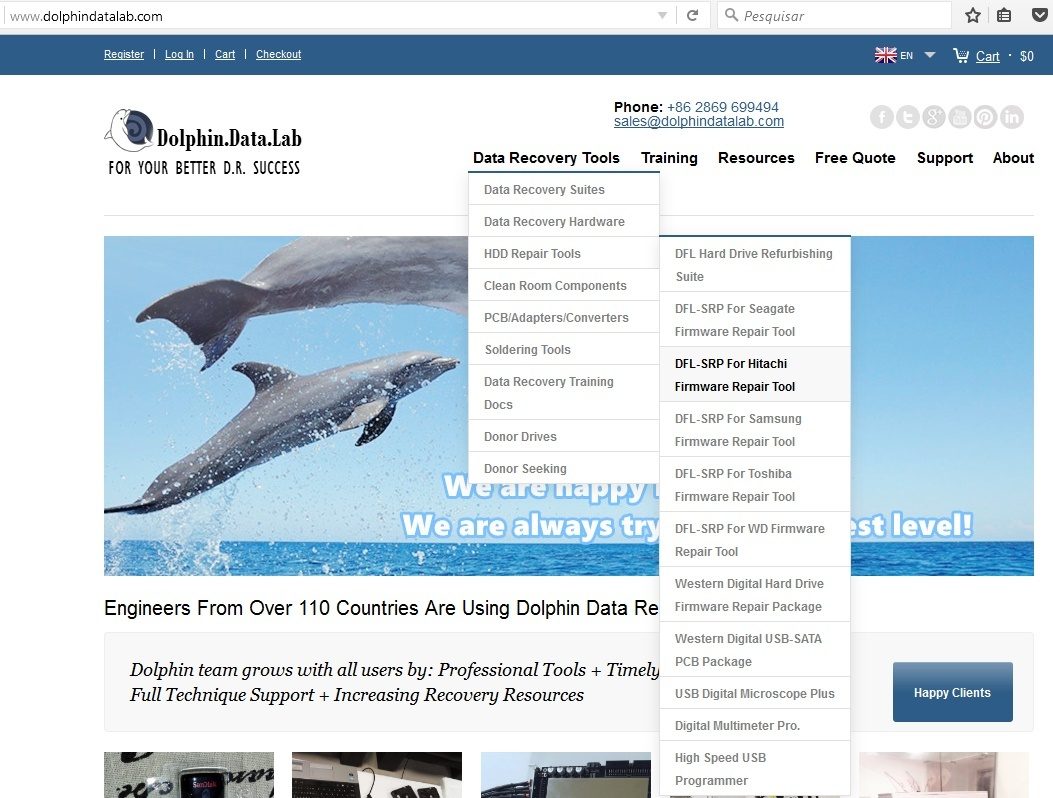Select Data Recovery Suites submenu item

tap(563, 189)
